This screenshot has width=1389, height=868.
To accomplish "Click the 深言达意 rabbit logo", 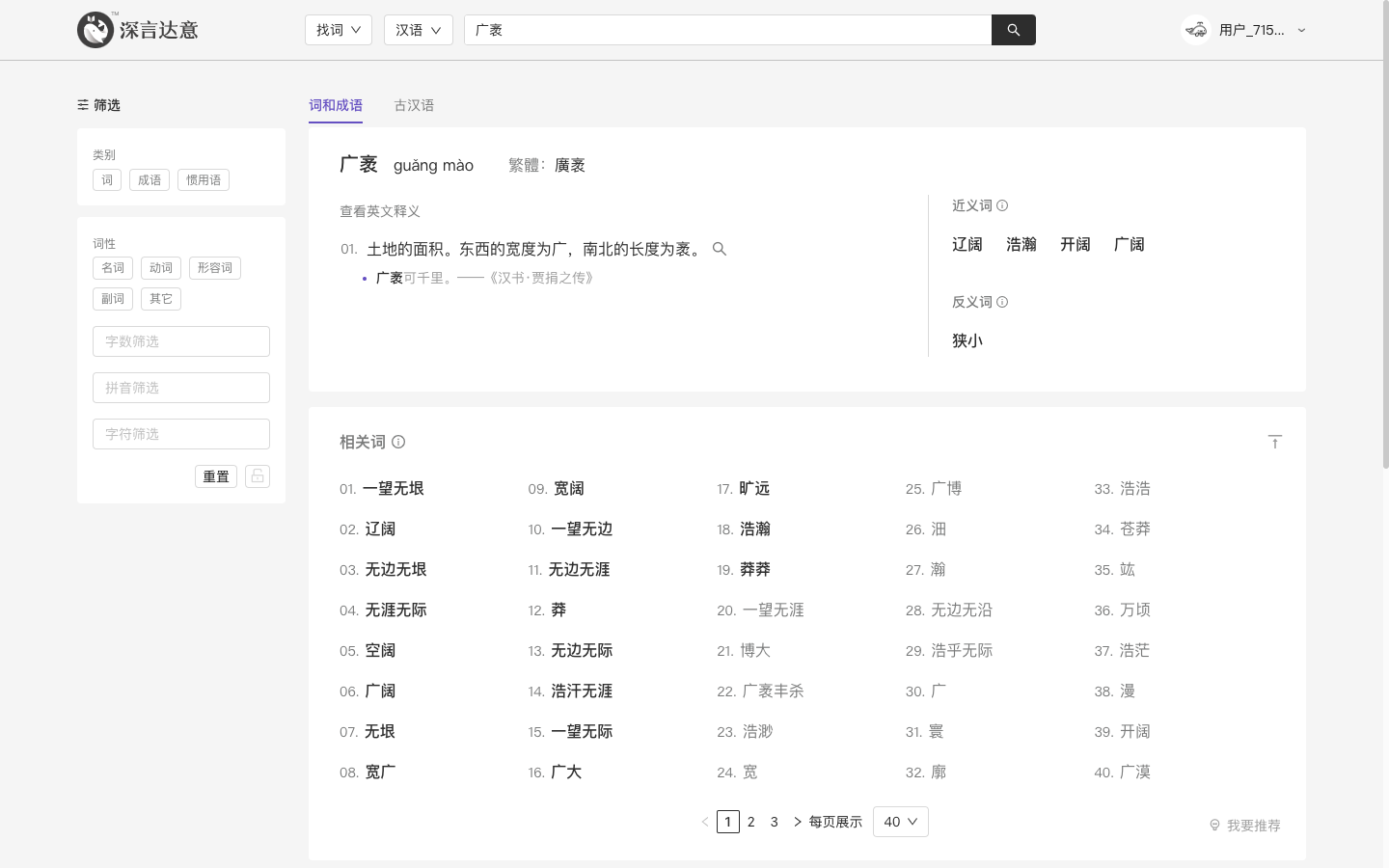I will click(x=95, y=30).
